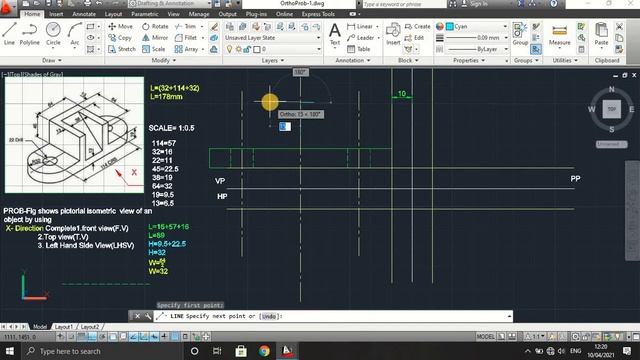Image resolution: width=640 pixels, height=360 pixels.
Task: Click the Linear dimension tool
Action: click(x=360, y=26)
